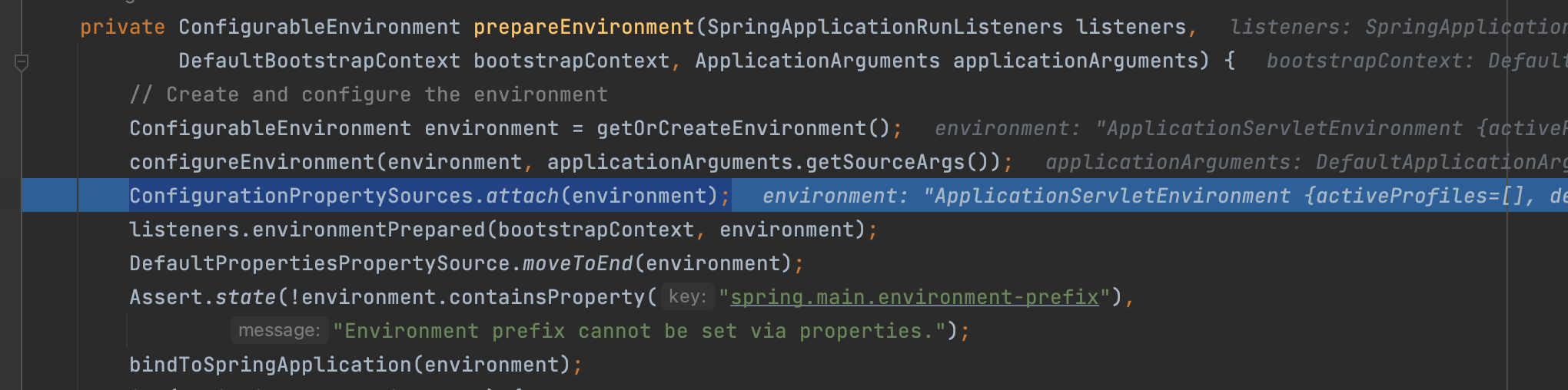Click the moveToEnd method call
1568x390 pixels.
pyautogui.click(x=577, y=264)
